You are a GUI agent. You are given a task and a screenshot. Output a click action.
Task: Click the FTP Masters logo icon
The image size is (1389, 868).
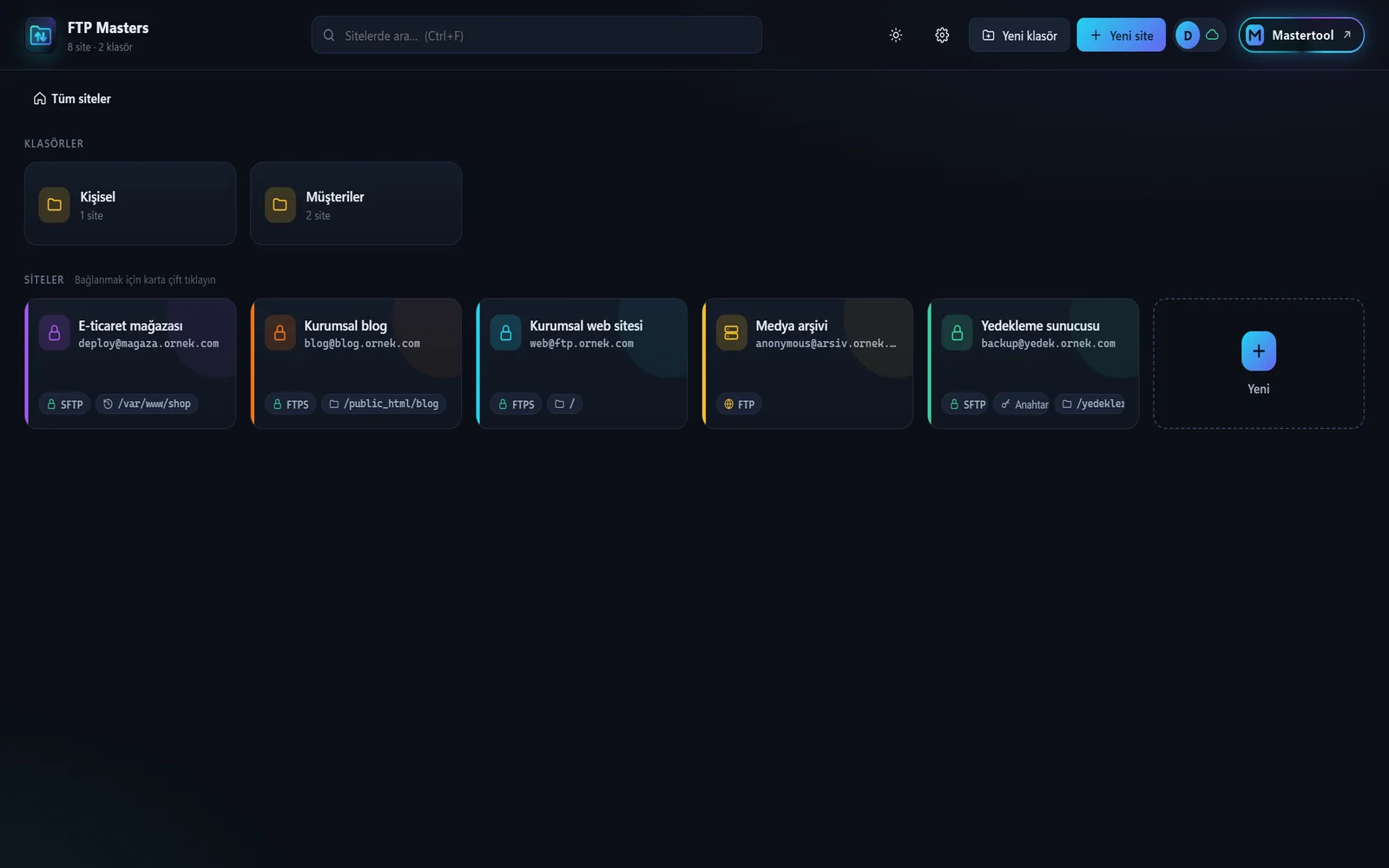click(41, 36)
